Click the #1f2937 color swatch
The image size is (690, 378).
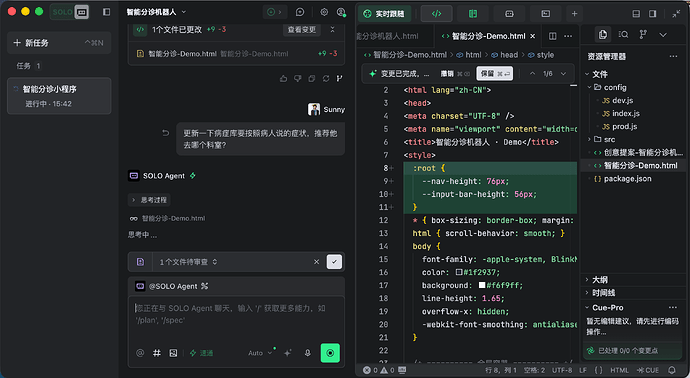459,272
